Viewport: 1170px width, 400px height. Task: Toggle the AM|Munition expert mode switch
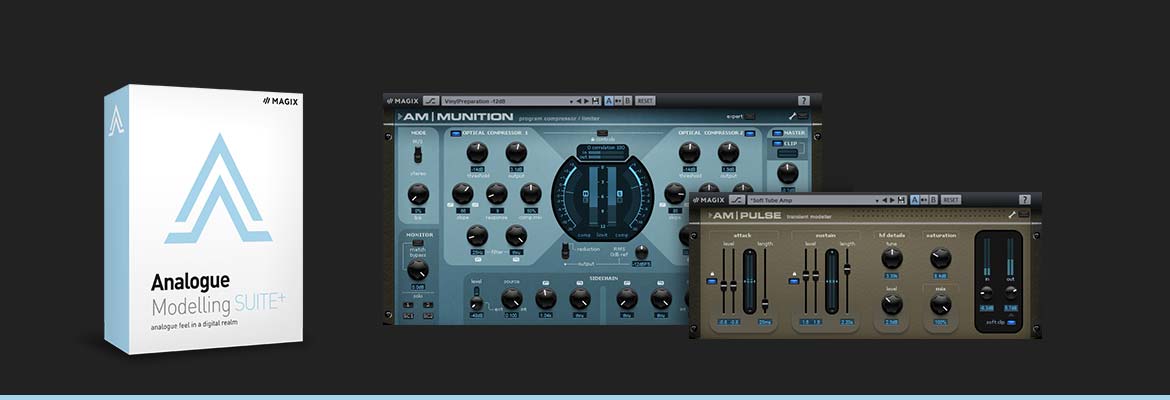tap(749, 116)
